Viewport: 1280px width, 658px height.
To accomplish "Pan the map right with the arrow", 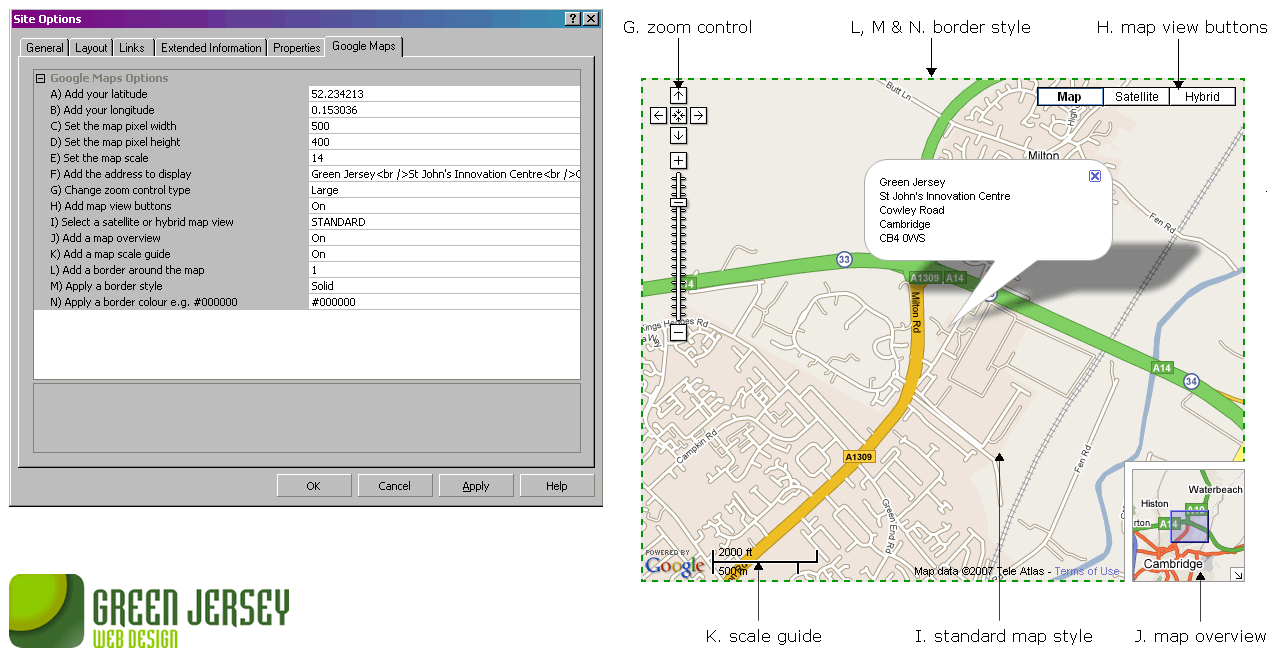I will [x=698, y=116].
